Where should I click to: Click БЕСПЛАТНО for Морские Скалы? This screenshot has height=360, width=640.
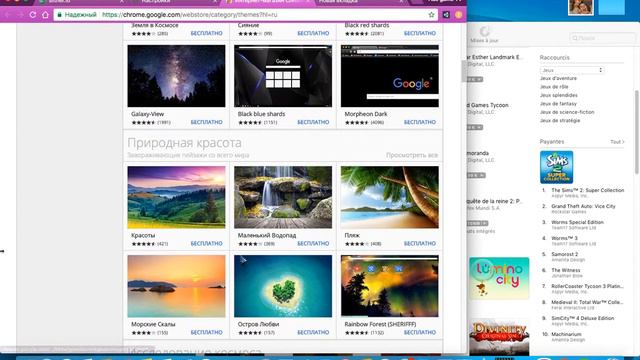click(207, 332)
